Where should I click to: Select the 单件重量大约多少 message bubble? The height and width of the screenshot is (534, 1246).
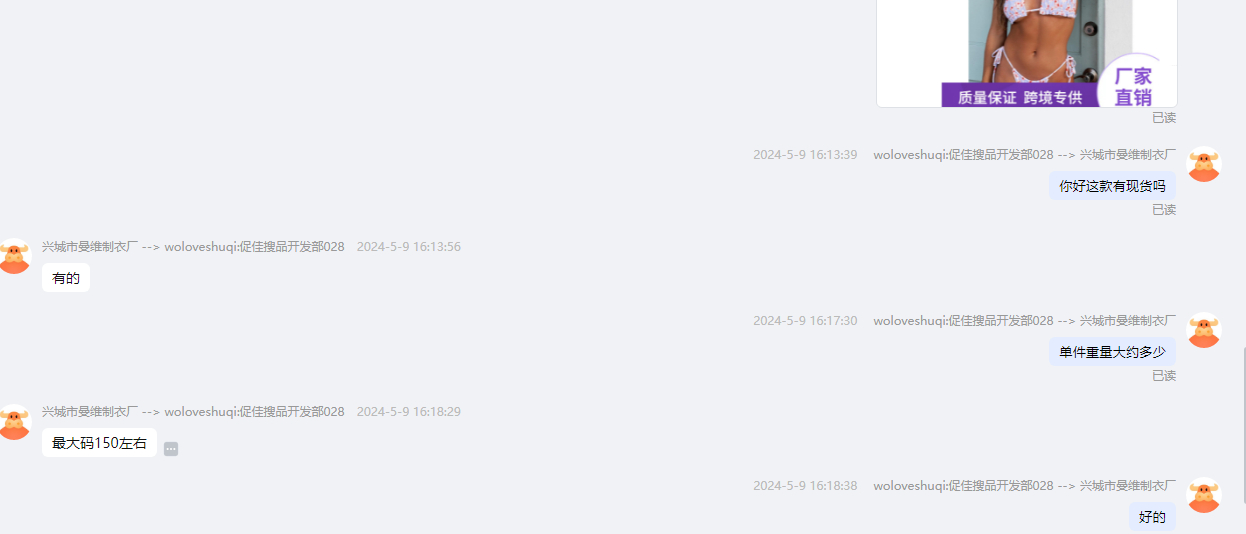click(1112, 352)
